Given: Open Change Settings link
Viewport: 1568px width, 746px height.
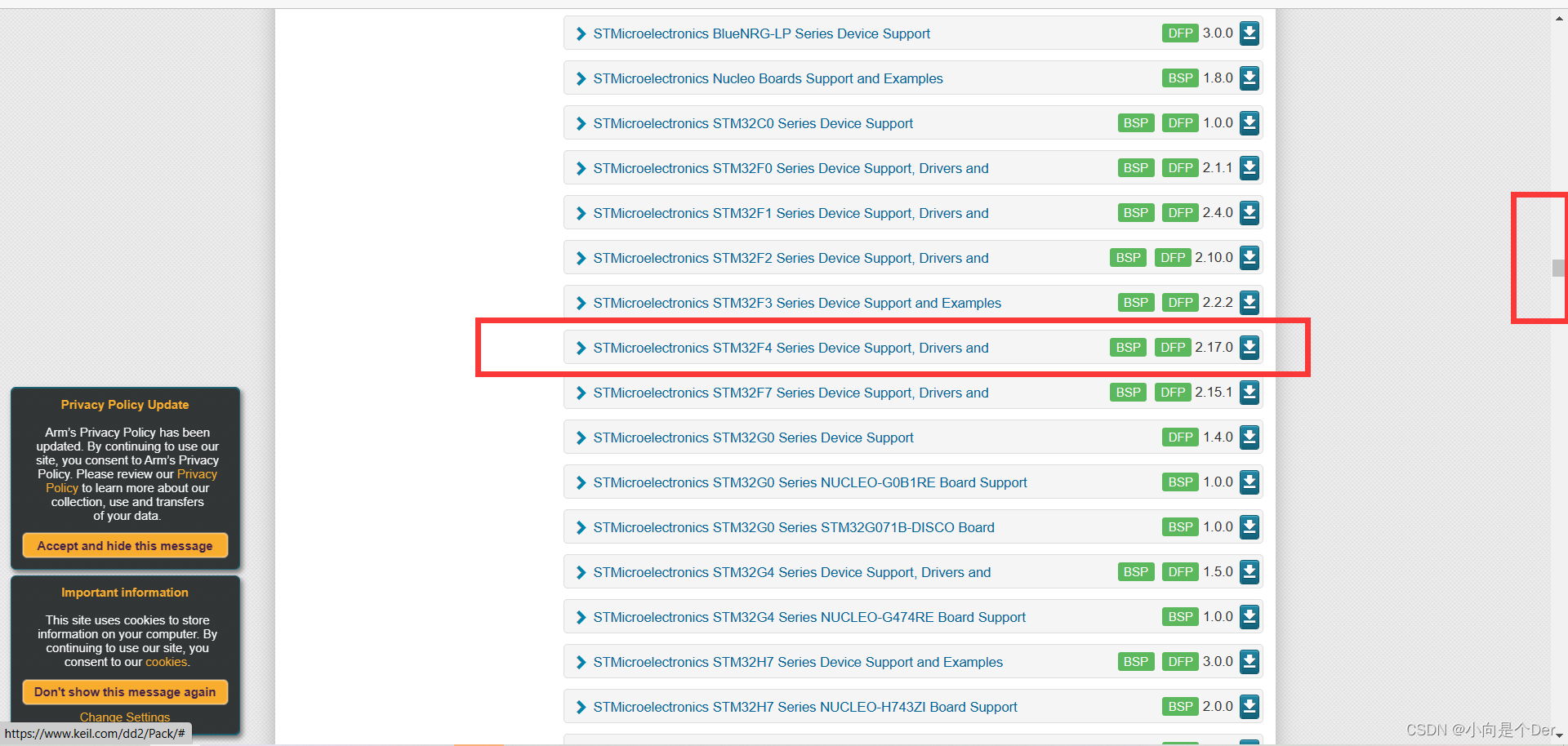Looking at the screenshot, I should pyautogui.click(x=125, y=717).
